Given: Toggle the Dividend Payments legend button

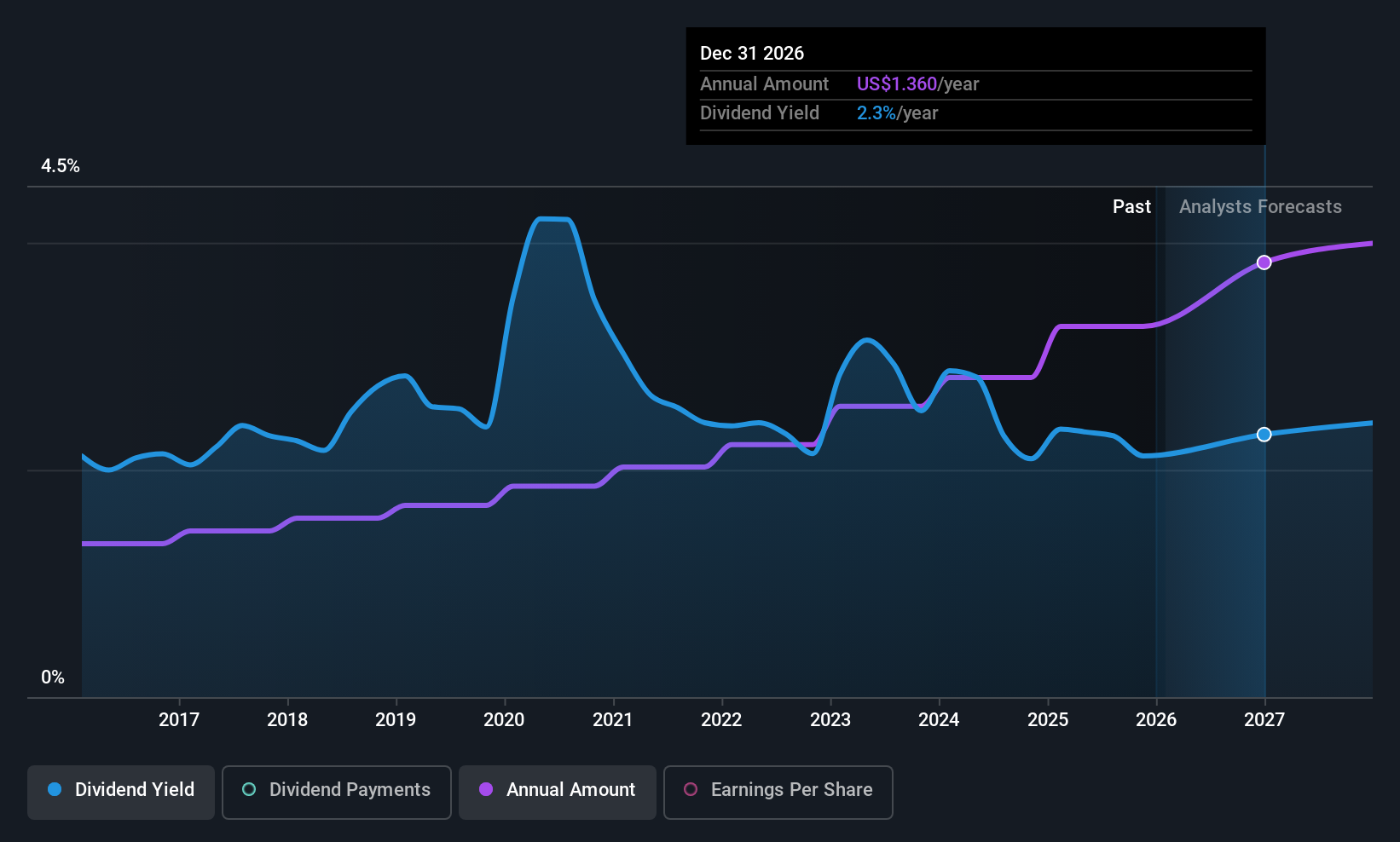Looking at the screenshot, I should (337, 792).
